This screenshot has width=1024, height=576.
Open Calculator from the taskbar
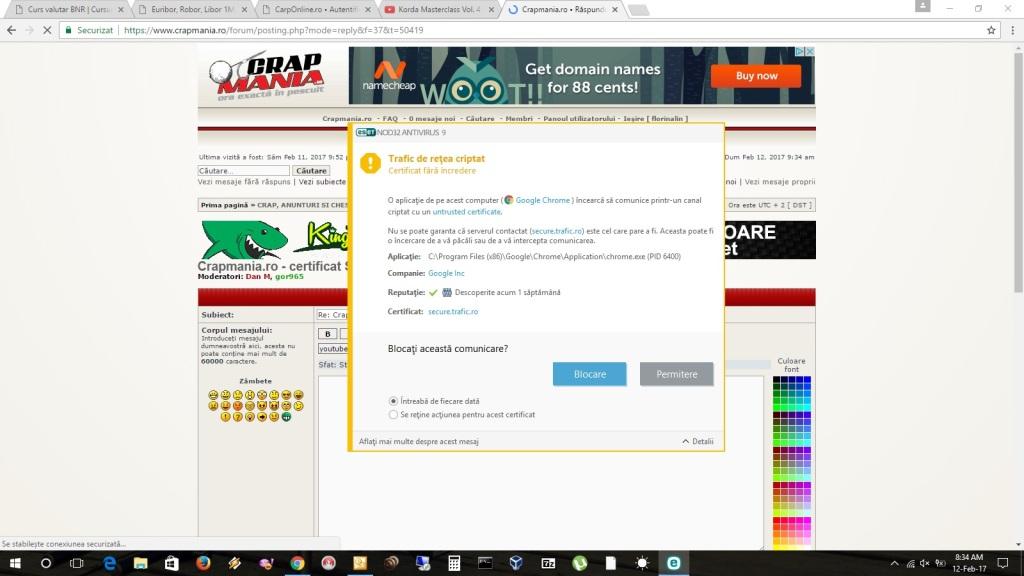[x=454, y=563]
